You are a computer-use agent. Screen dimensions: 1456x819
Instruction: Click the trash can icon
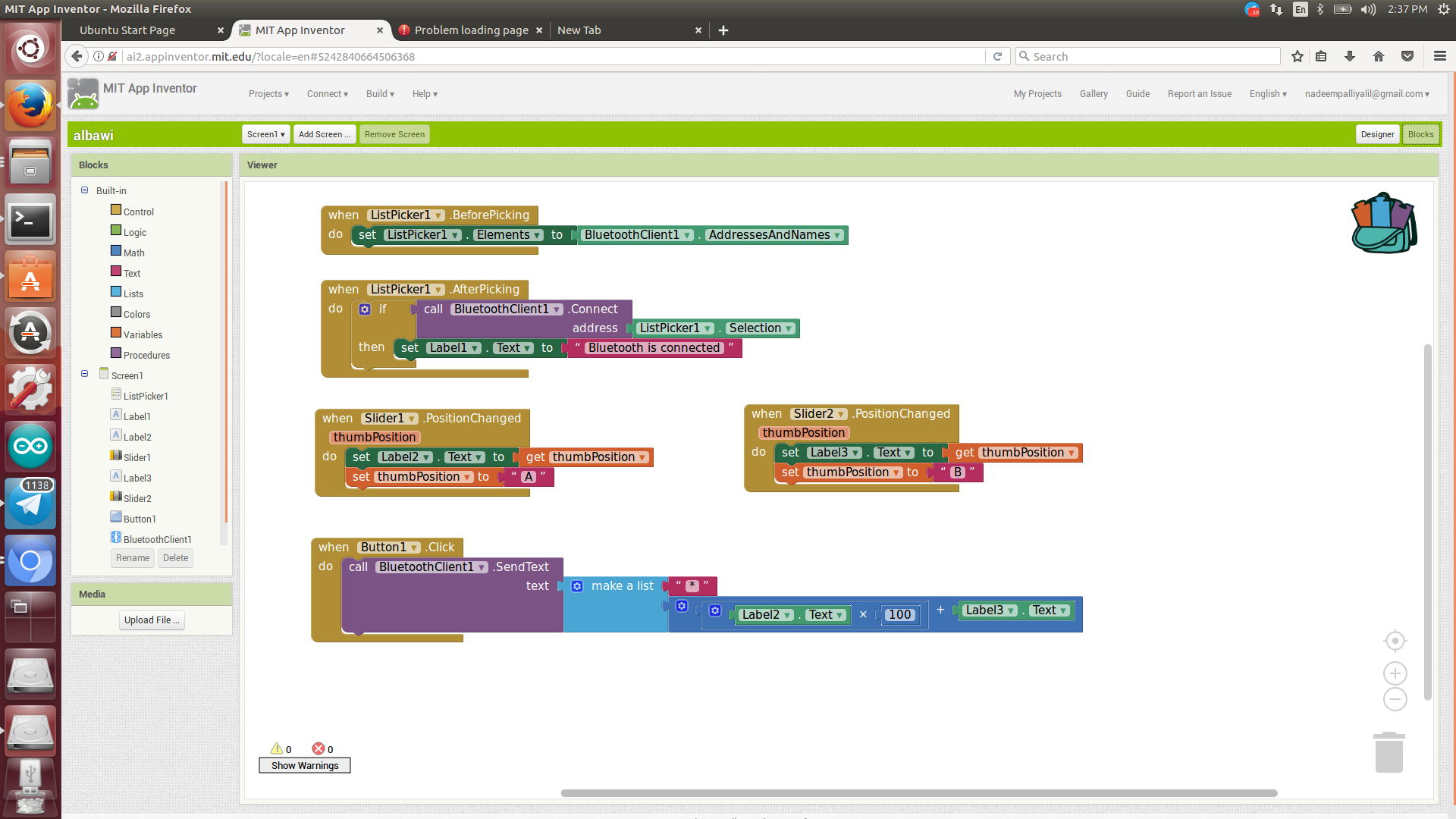1389,752
